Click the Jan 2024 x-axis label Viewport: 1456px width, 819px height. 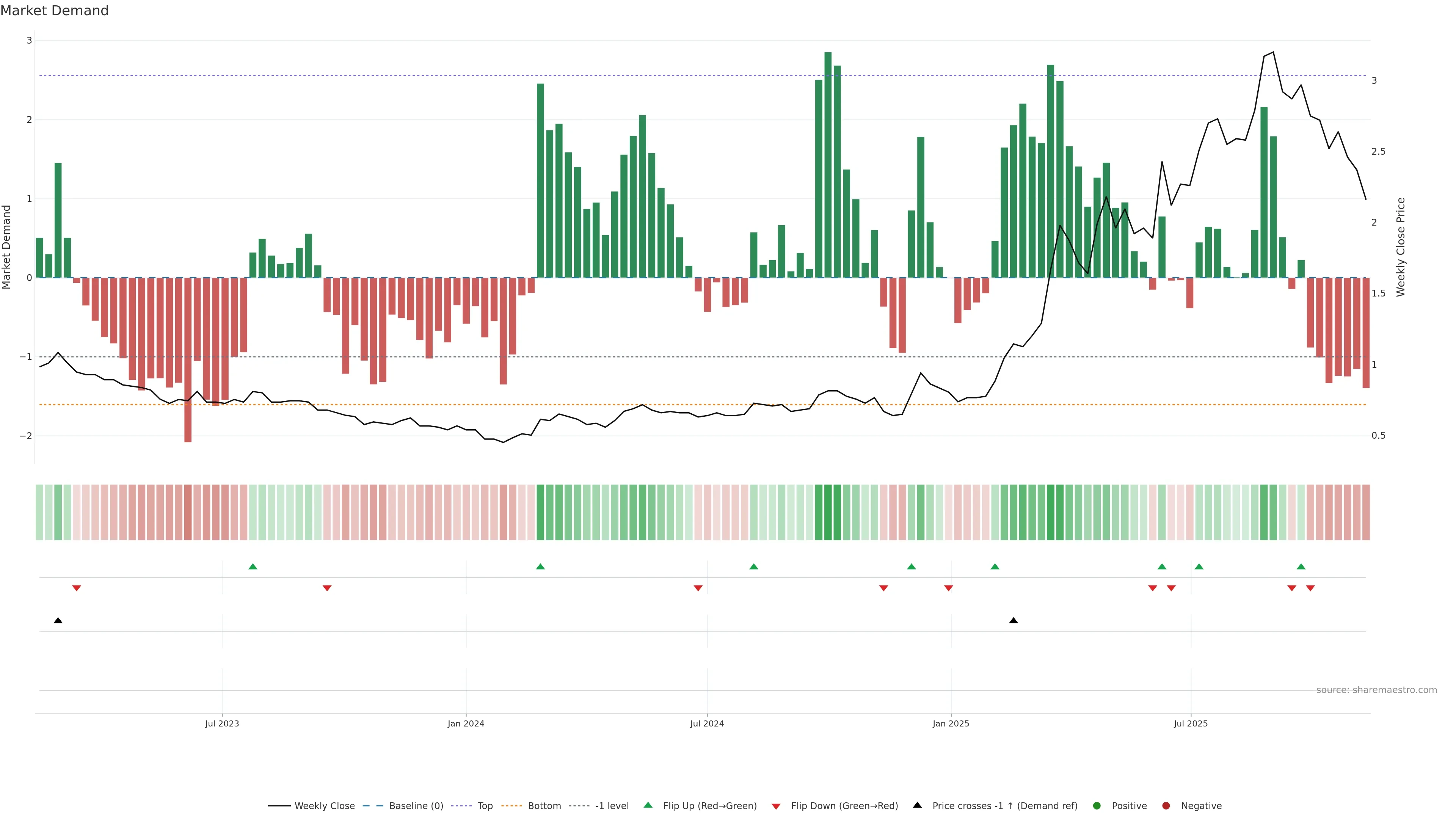click(466, 723)
